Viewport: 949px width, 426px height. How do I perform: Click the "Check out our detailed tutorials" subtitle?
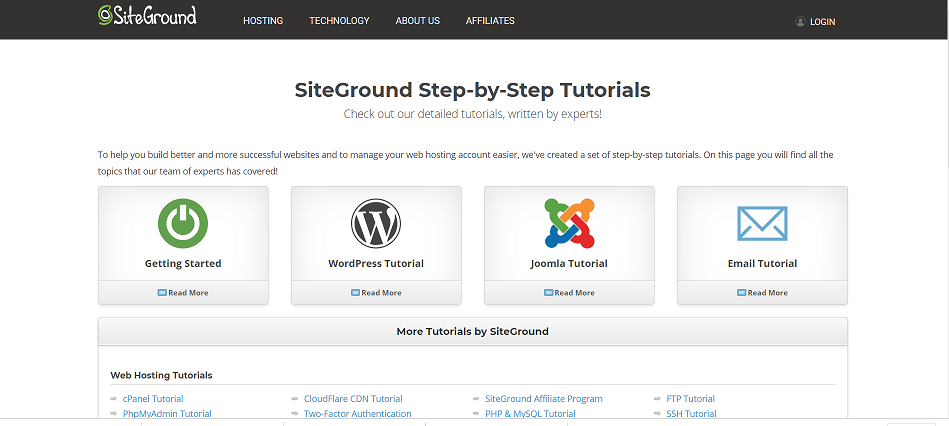[x=473, y=114]
